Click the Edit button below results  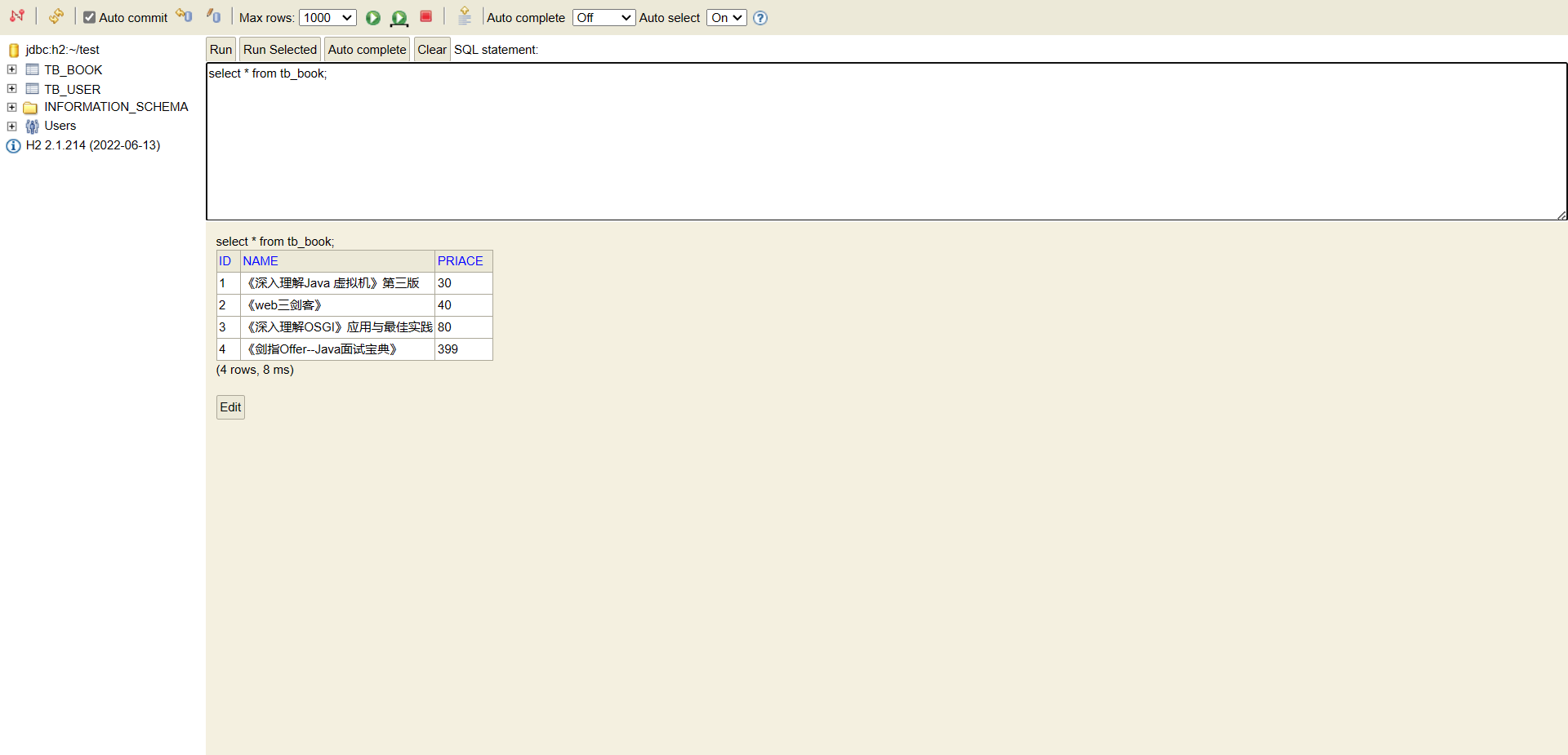tap(230, 406)
